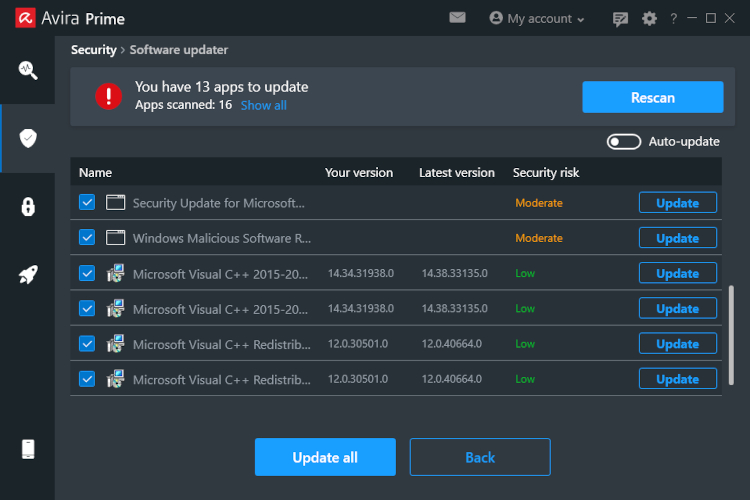750x500 pixels.
Task: Open the Status scan sidebar icon
Action: tap(28, 70)
